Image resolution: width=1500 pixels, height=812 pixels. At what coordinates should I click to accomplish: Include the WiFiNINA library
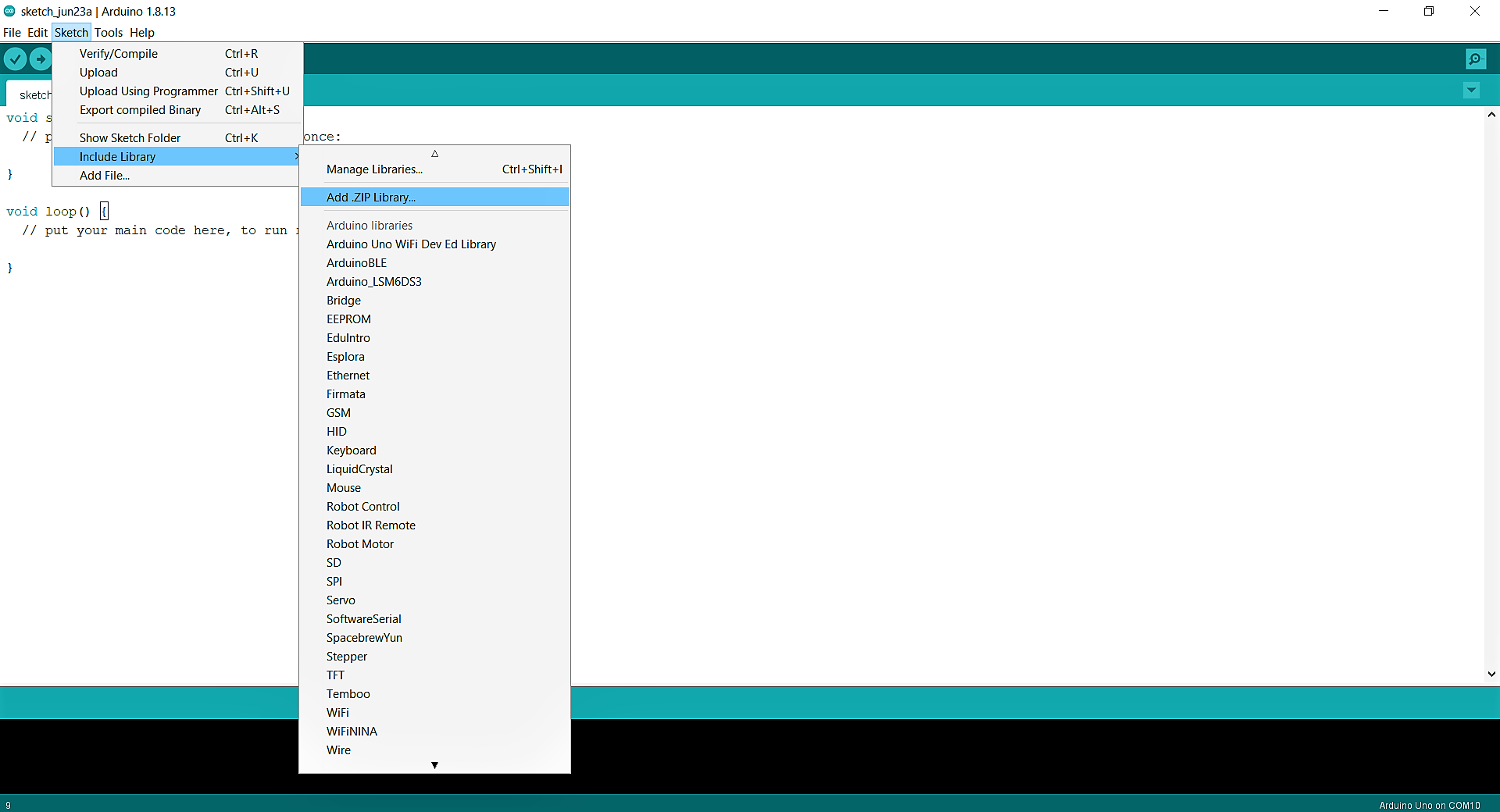434,732
